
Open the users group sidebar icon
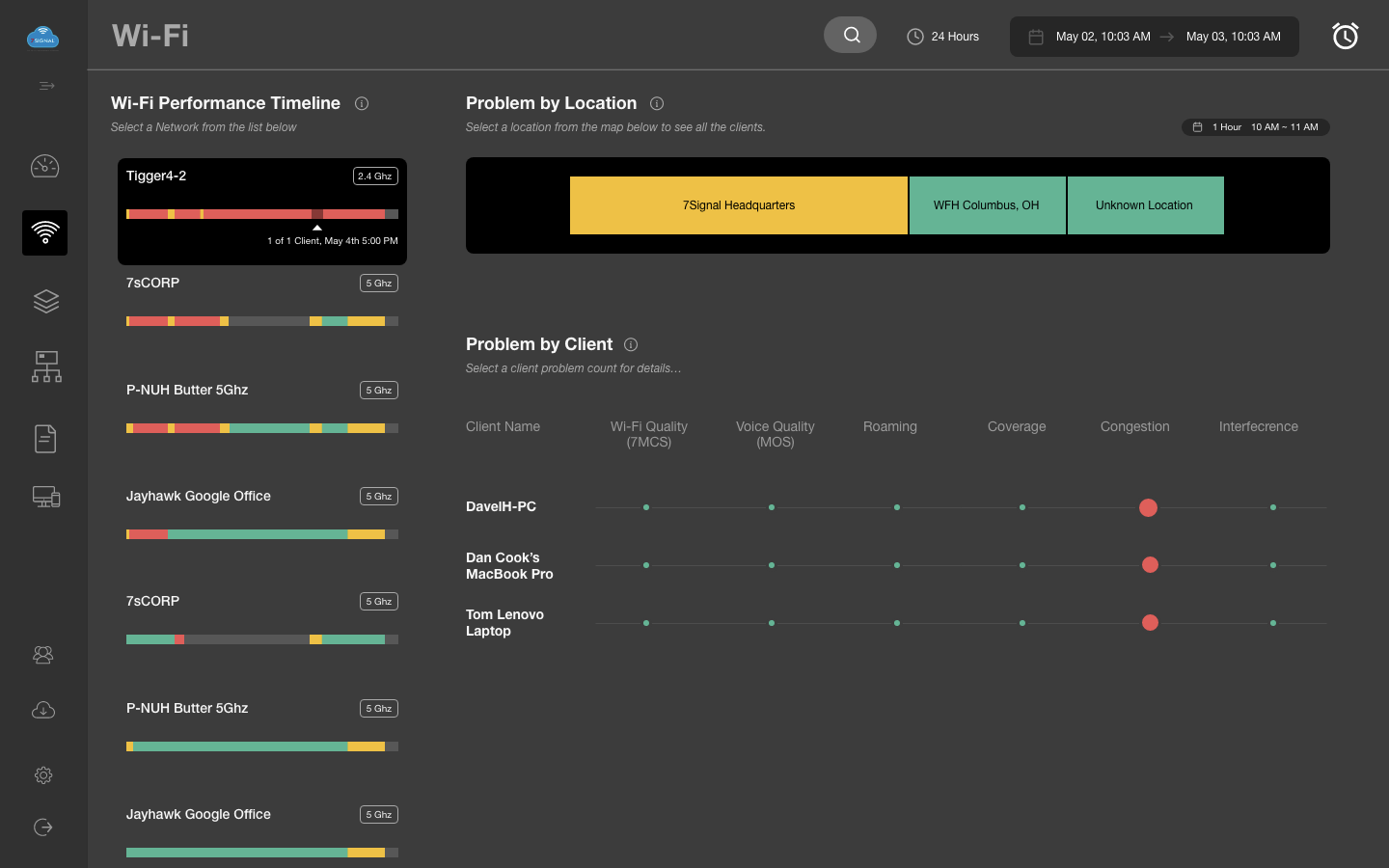click(x=43, y=655)
